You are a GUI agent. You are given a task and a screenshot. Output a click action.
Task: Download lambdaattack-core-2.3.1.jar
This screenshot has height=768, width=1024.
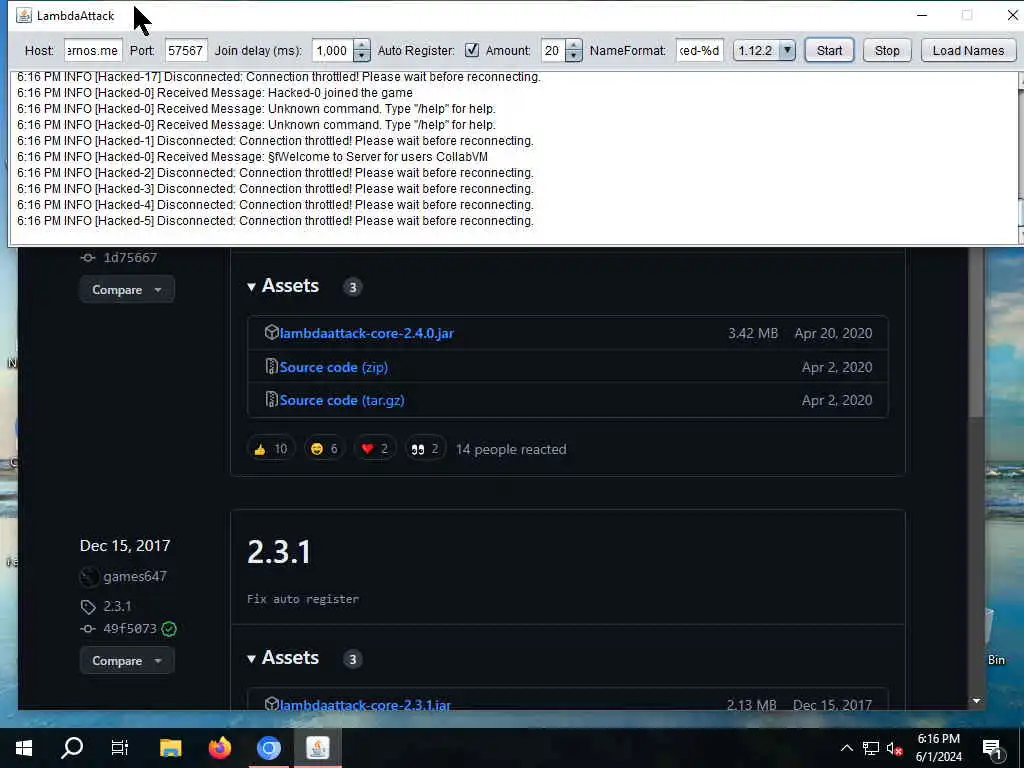[x=365, y=705]
